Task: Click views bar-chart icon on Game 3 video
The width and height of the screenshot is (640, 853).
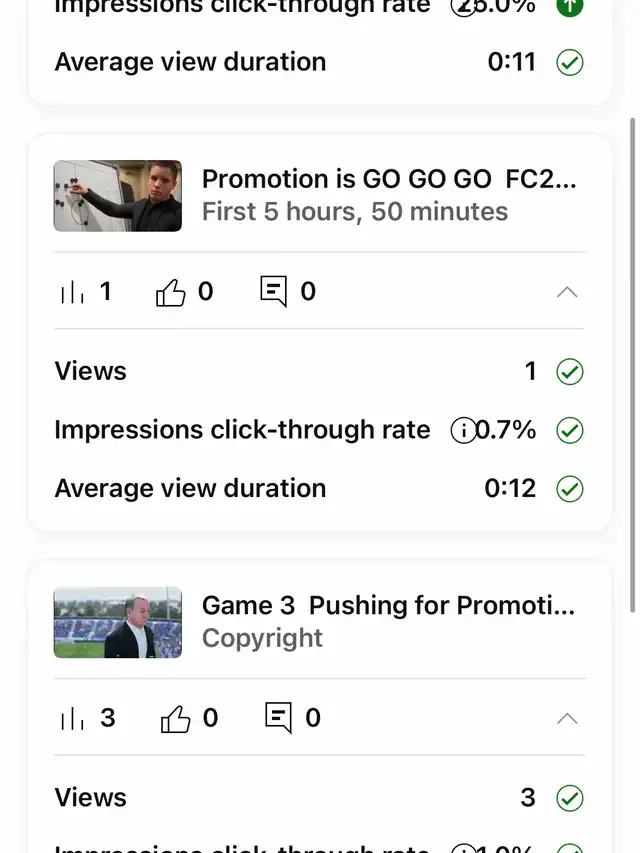Action: (72, 718)
